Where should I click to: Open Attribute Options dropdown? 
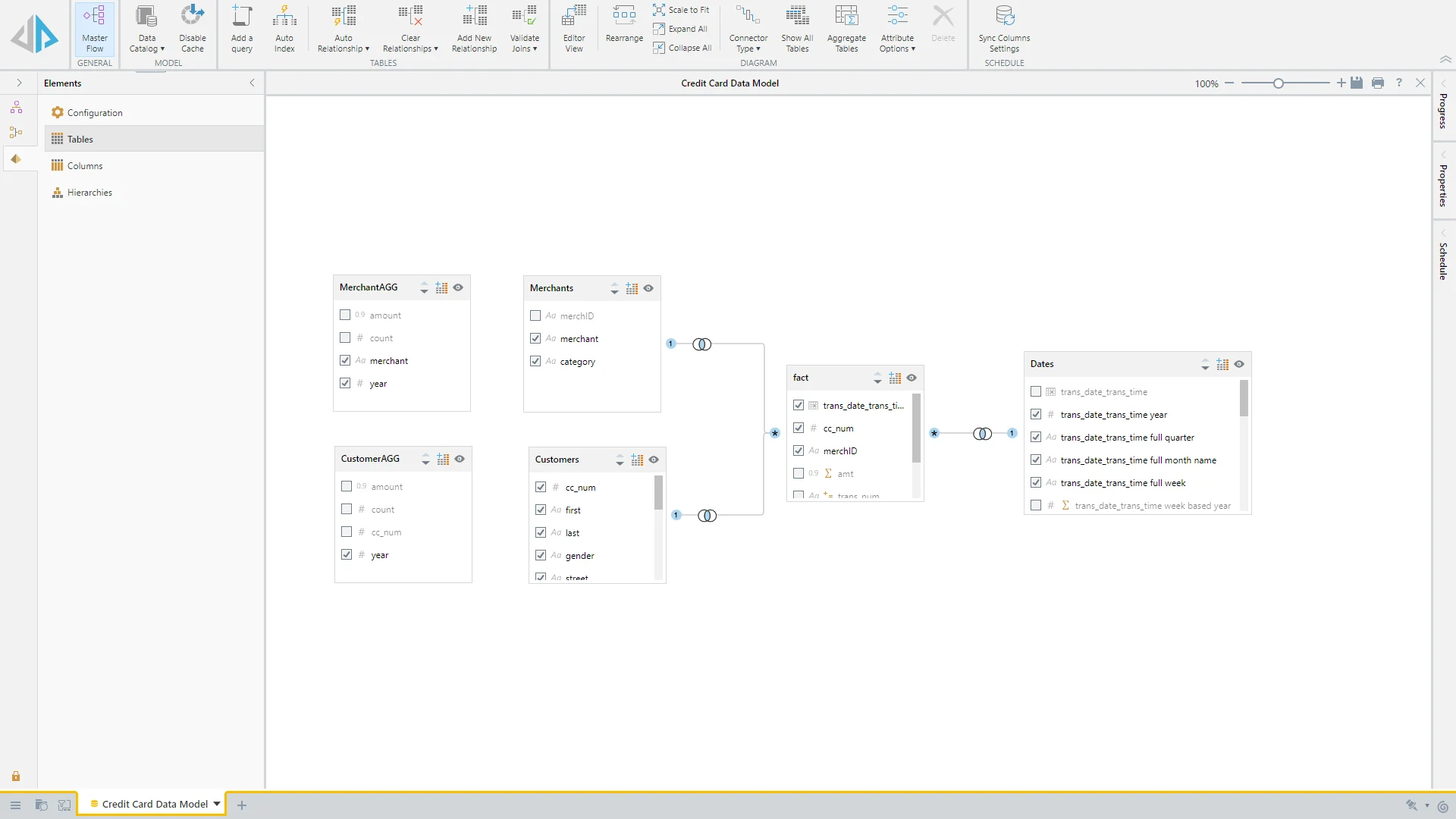point(897,43)
